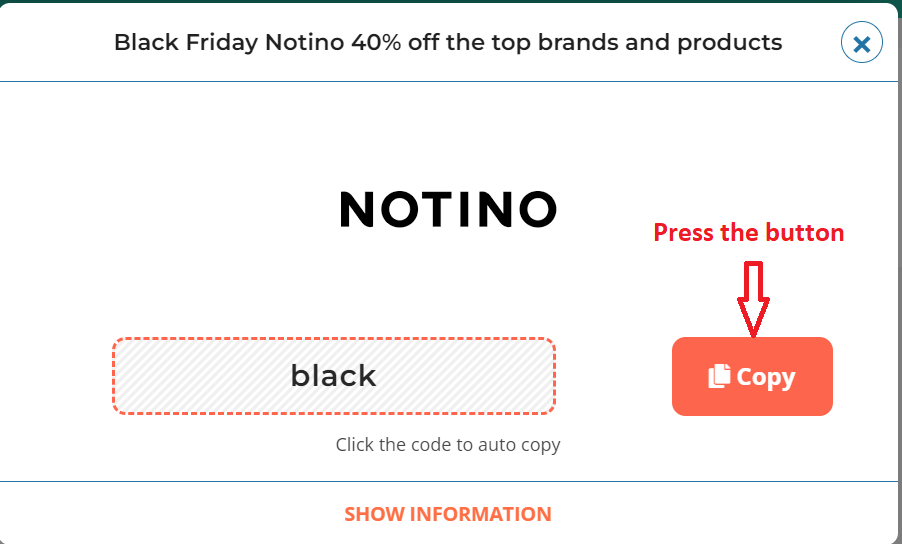Click the "Click the code to auto copy" hint
Screen dimensions: 902x544
448,445
